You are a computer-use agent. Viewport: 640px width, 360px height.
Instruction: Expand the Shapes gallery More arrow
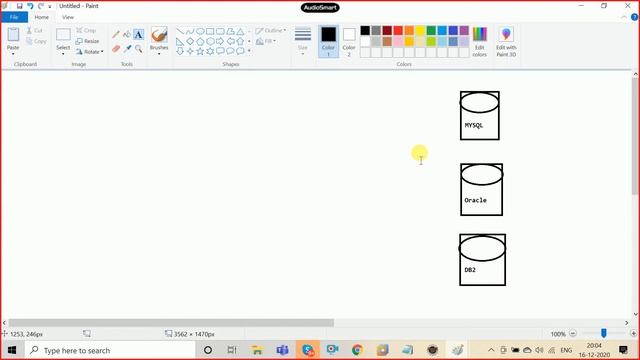[x=249, y=51]
